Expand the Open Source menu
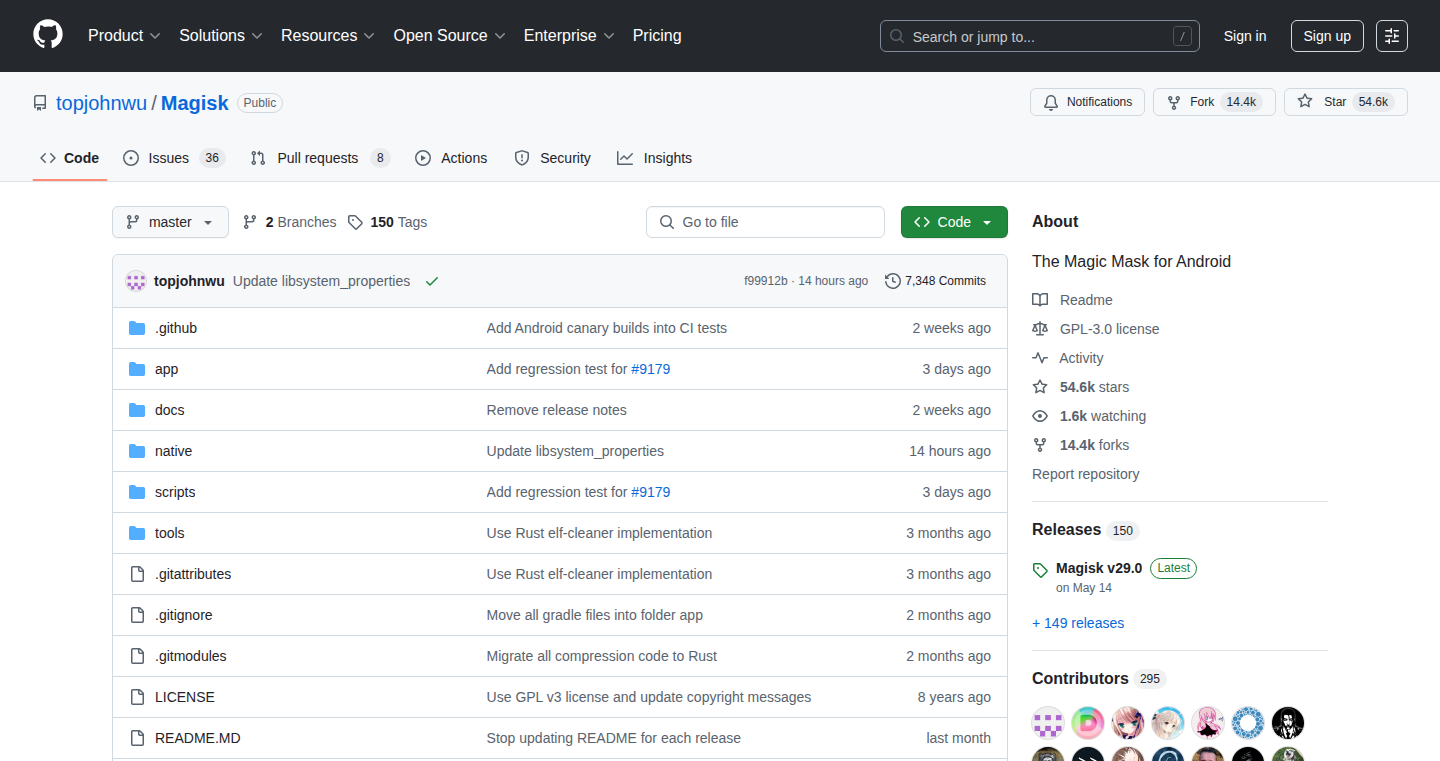This screenshot has width=1440, height=761. pos(449,35)
